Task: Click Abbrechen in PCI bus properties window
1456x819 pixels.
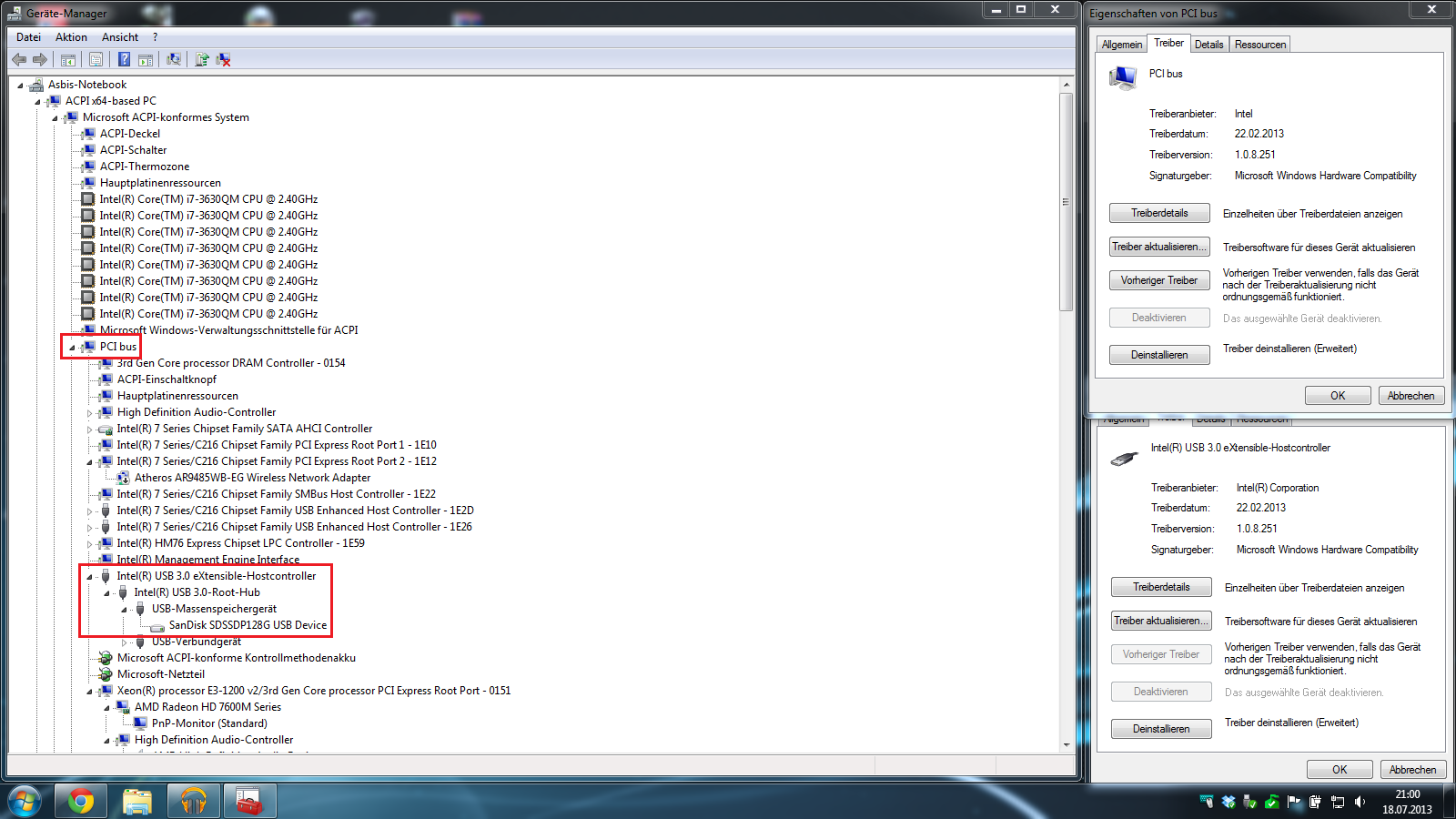Action: point(1410,396)
